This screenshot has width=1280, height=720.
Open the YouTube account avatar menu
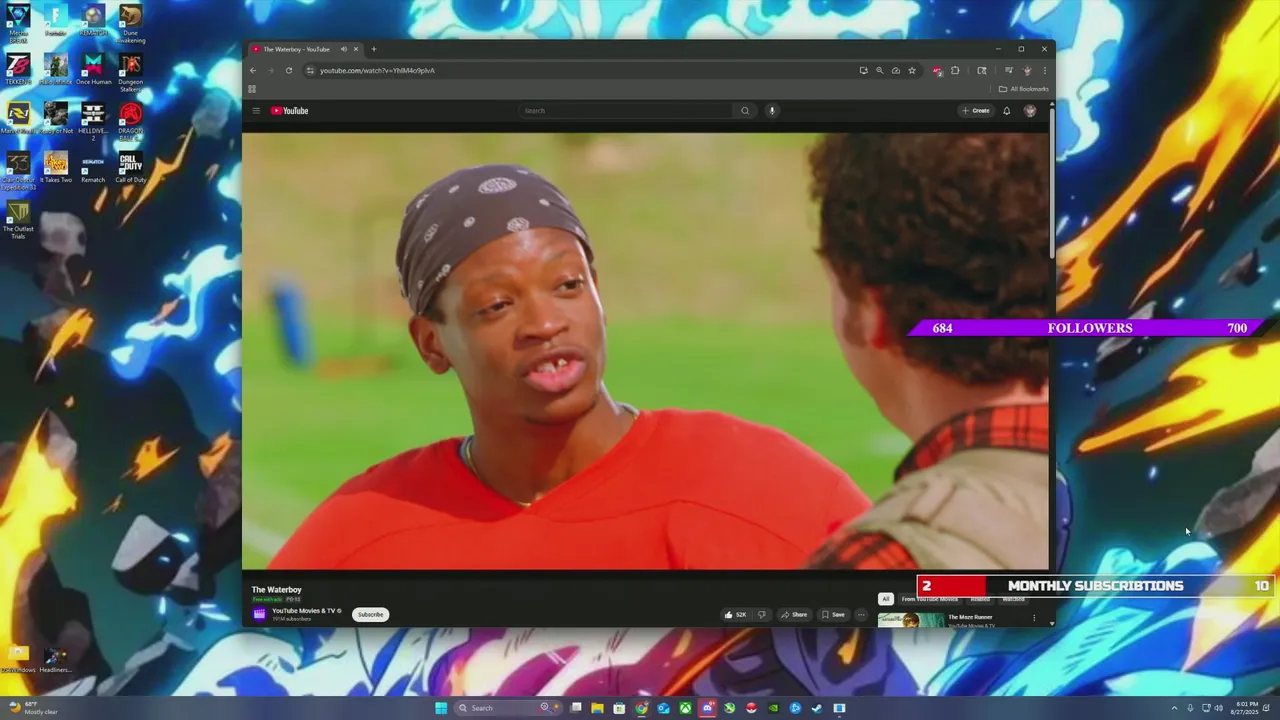click(1030, 111)
